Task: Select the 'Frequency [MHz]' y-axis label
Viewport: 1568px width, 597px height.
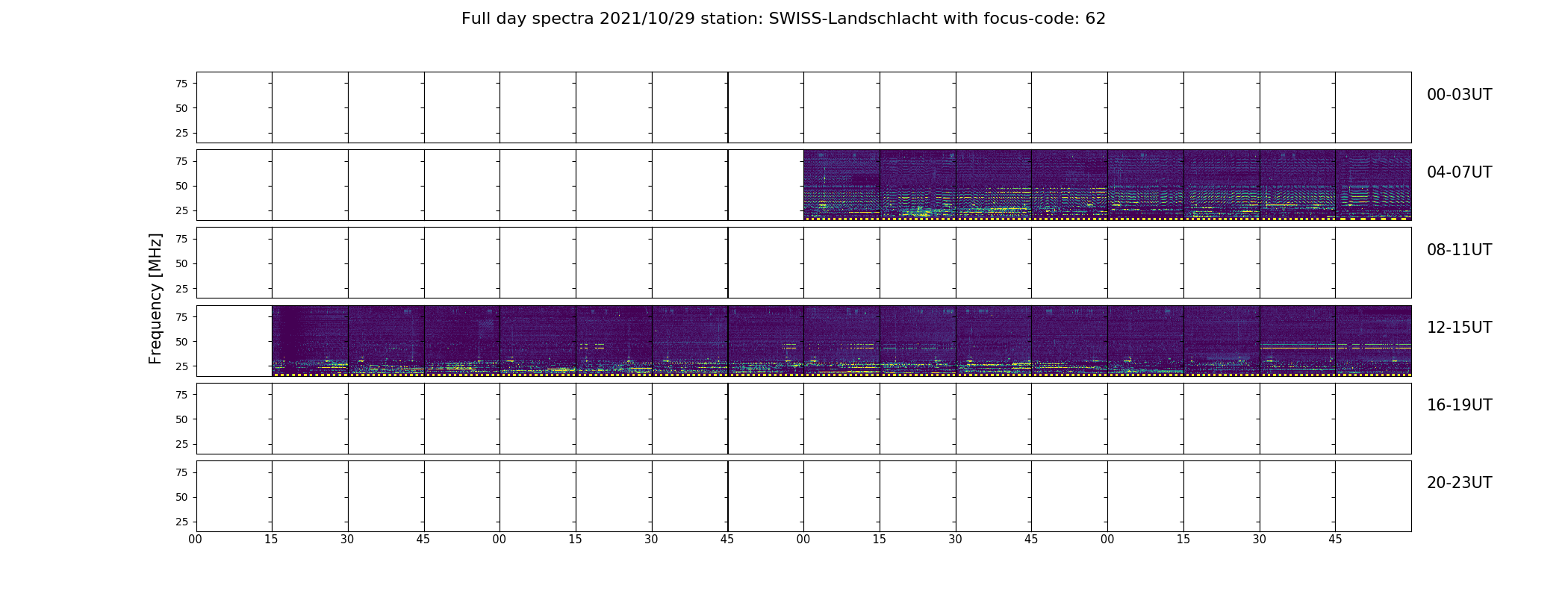Action: coord(155,299)
